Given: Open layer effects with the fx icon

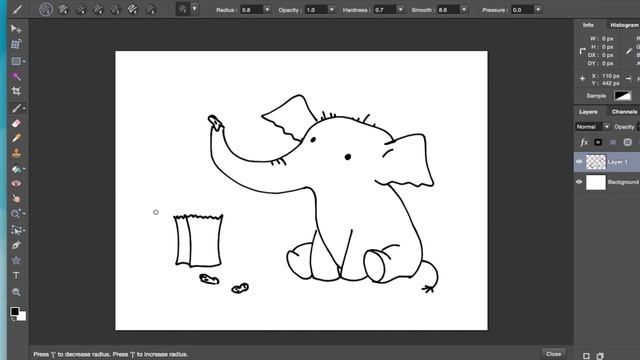Looking at the screenshot, I should pos(584,142).
